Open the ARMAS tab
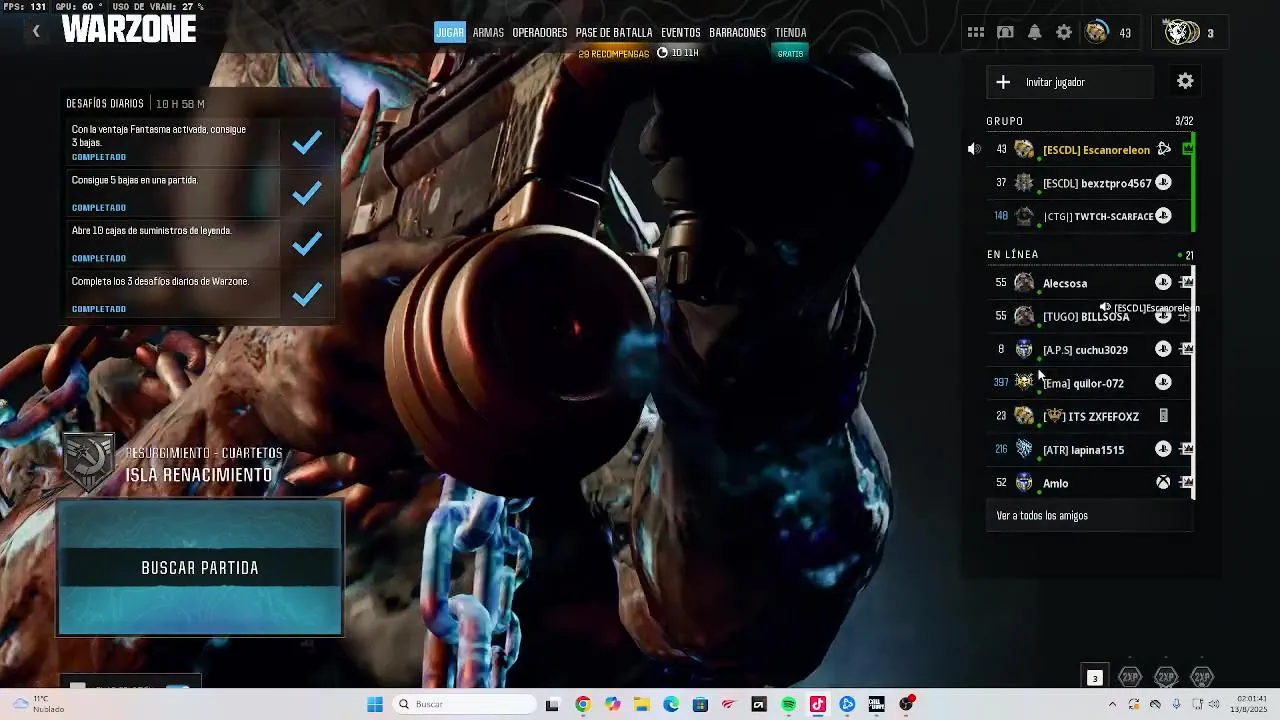 (x=488, y=33)
